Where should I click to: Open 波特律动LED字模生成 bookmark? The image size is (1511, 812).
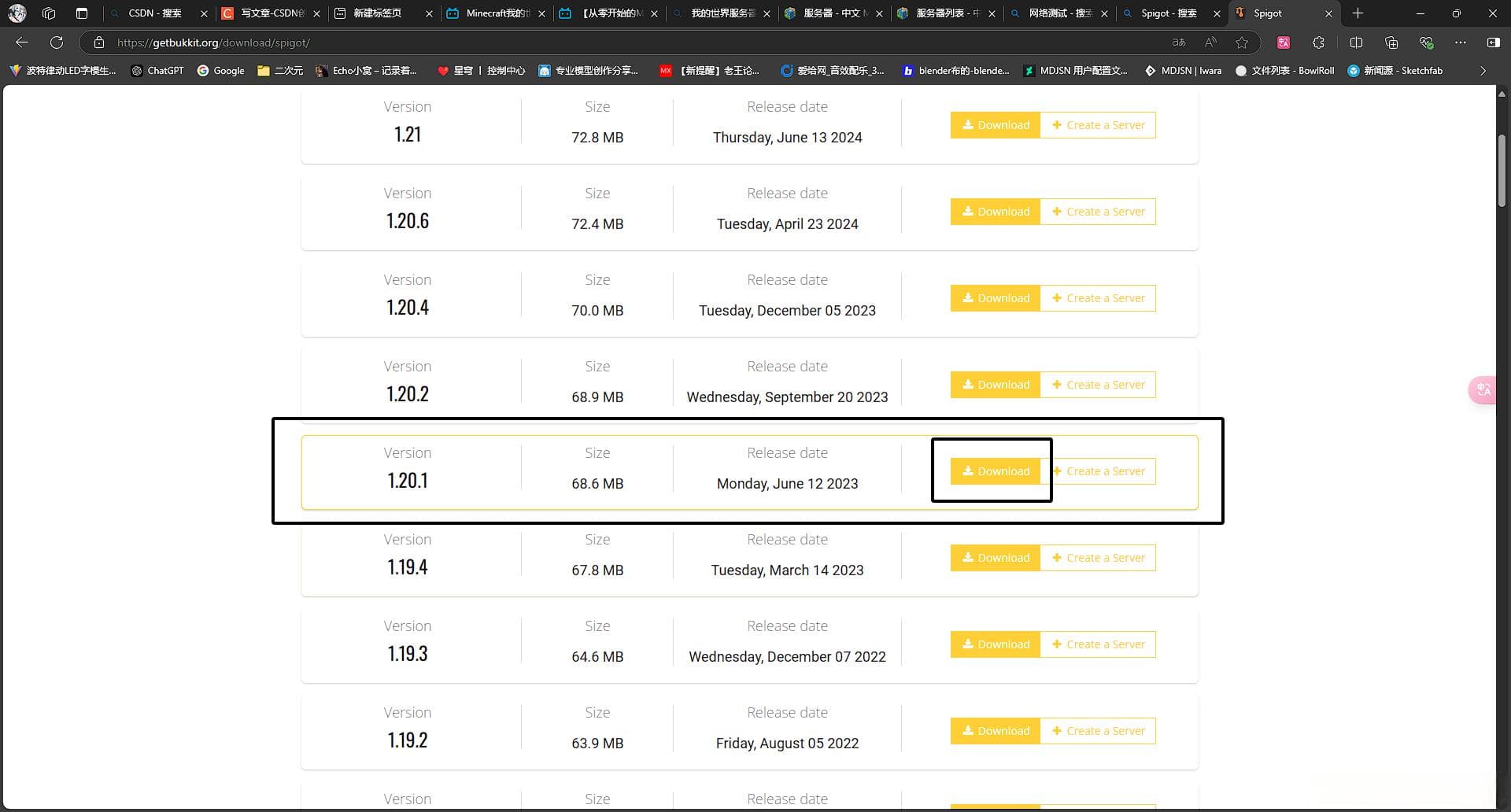coord(63,71)
